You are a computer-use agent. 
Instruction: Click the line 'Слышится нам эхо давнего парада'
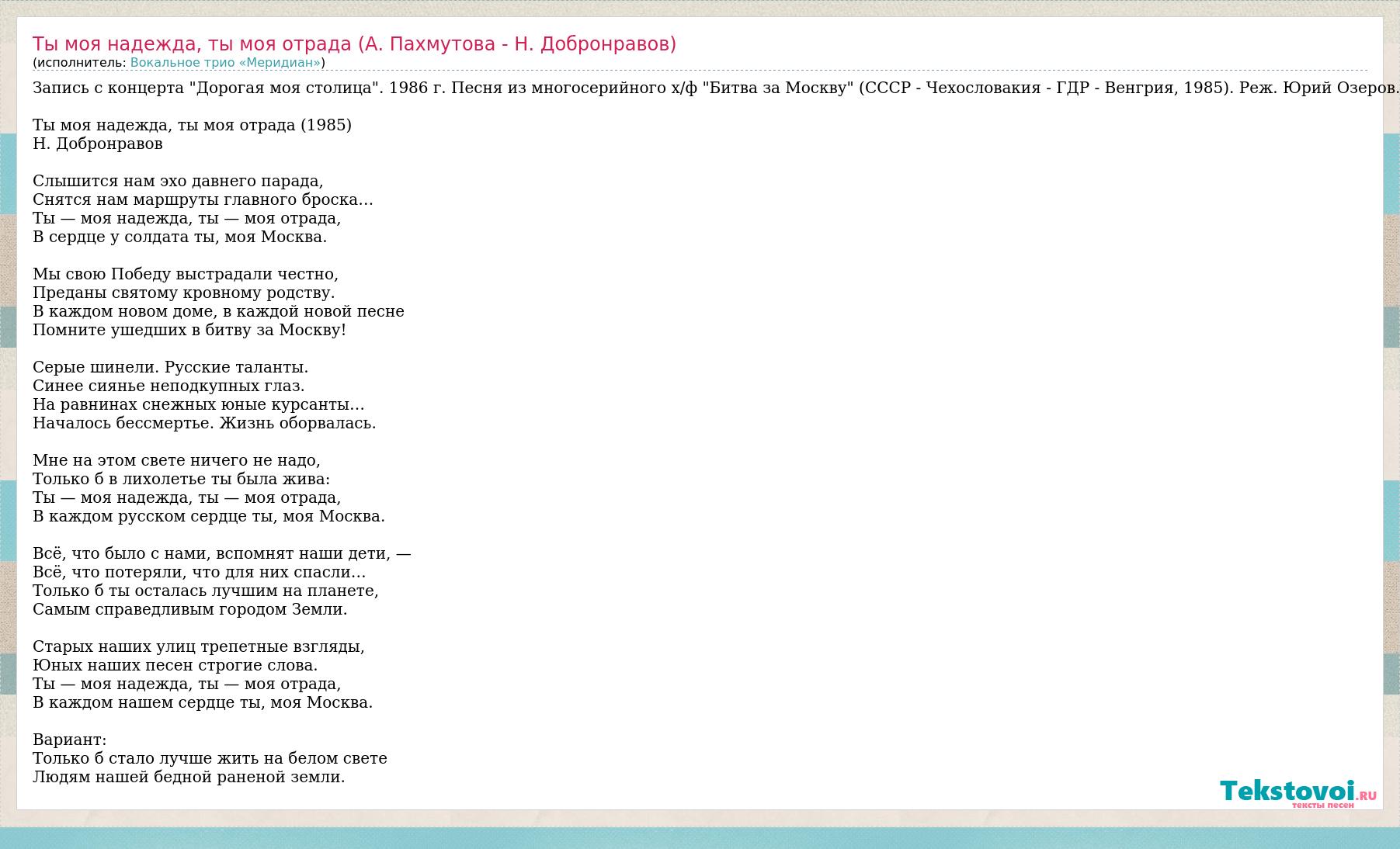[x=178, y=181]
